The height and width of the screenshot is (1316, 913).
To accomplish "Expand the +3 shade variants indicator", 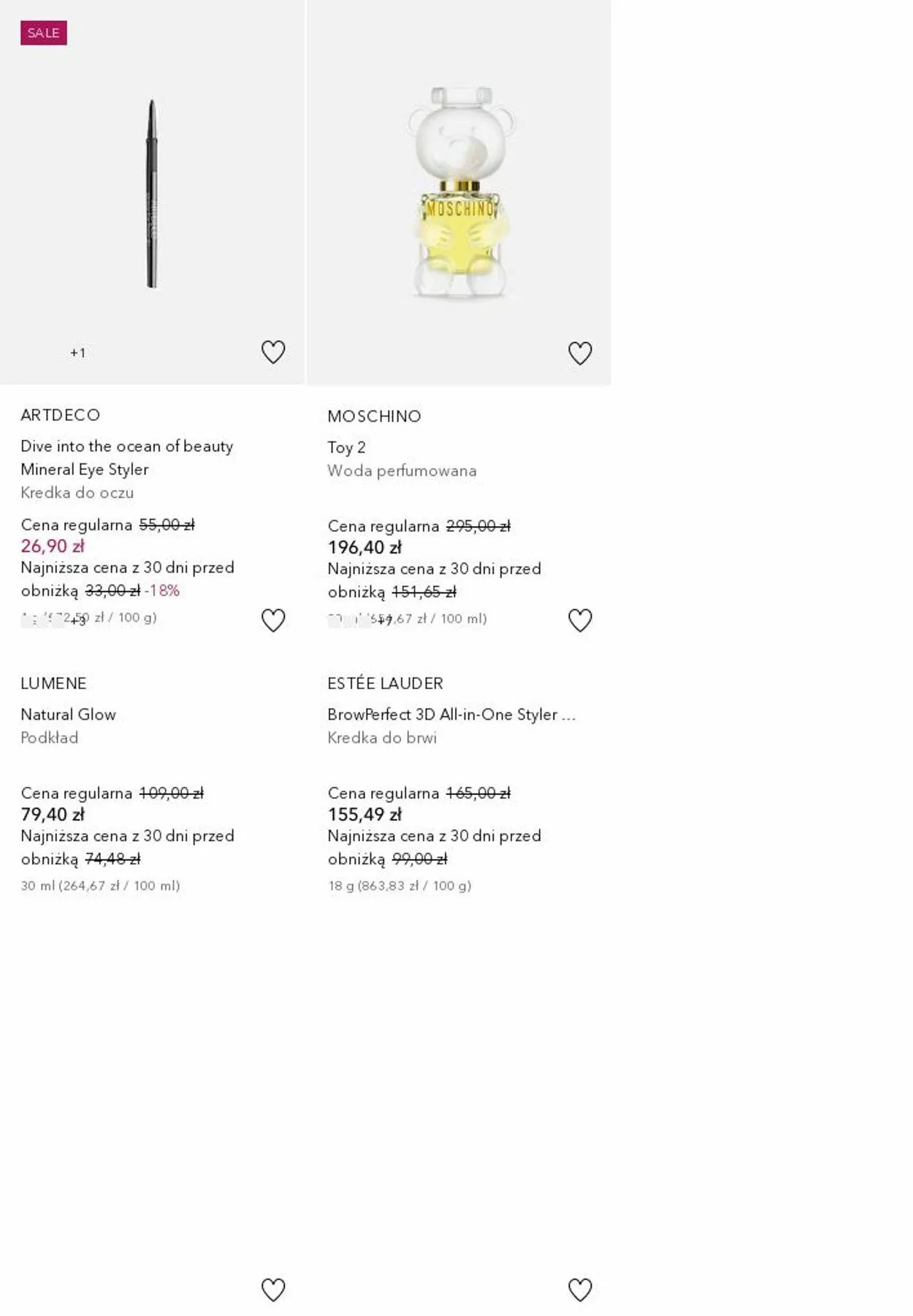I will pos(77,621).
